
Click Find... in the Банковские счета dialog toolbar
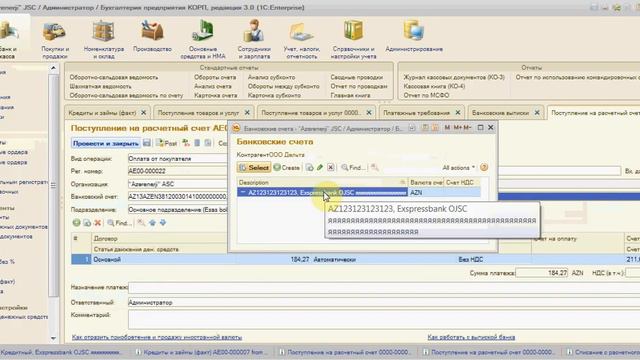[353, 167]
